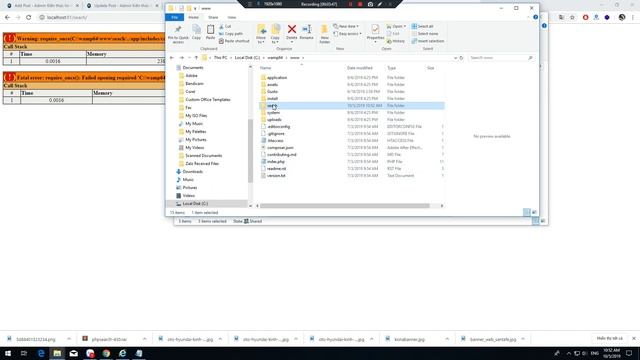This screenshot has height=360, width=640.
Task: Select composer.json file
Action: click(x=280, y=147)
